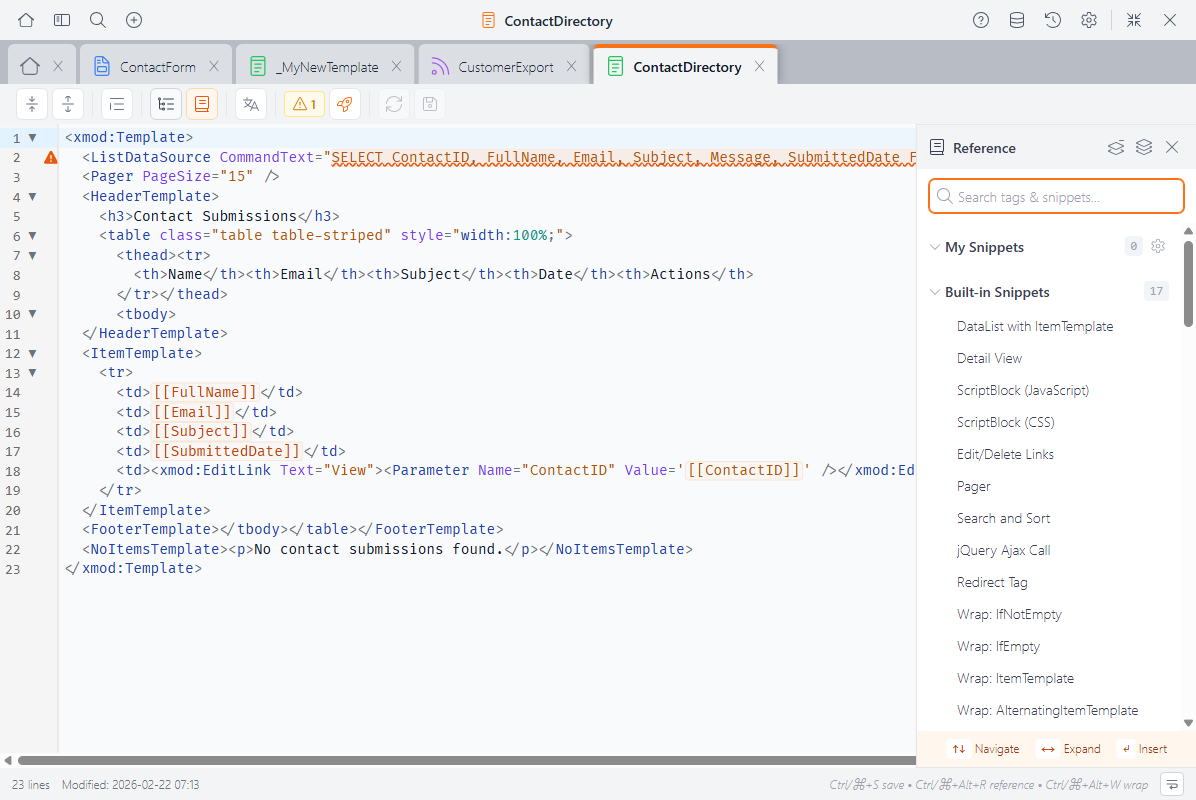The height and width of the screenshot is (800, 1196).
Task: Close the Reference panel
Action: (1172, 148)
